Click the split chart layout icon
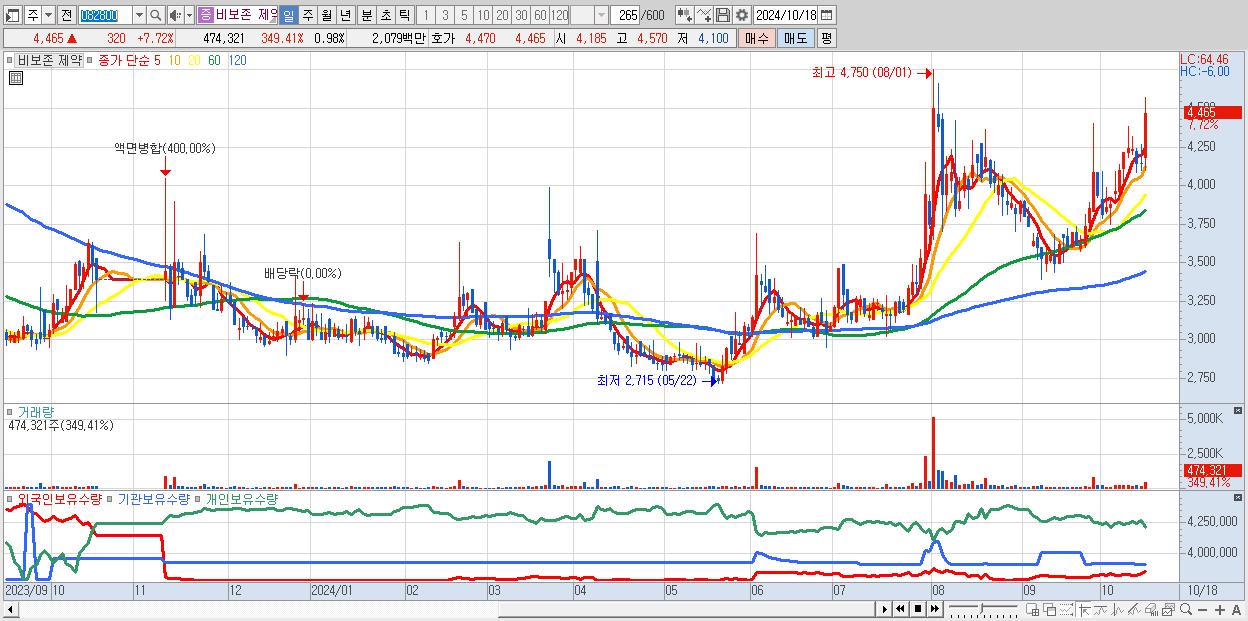The height and width of the screenshot is (621, 1248). pos(1033,609)
